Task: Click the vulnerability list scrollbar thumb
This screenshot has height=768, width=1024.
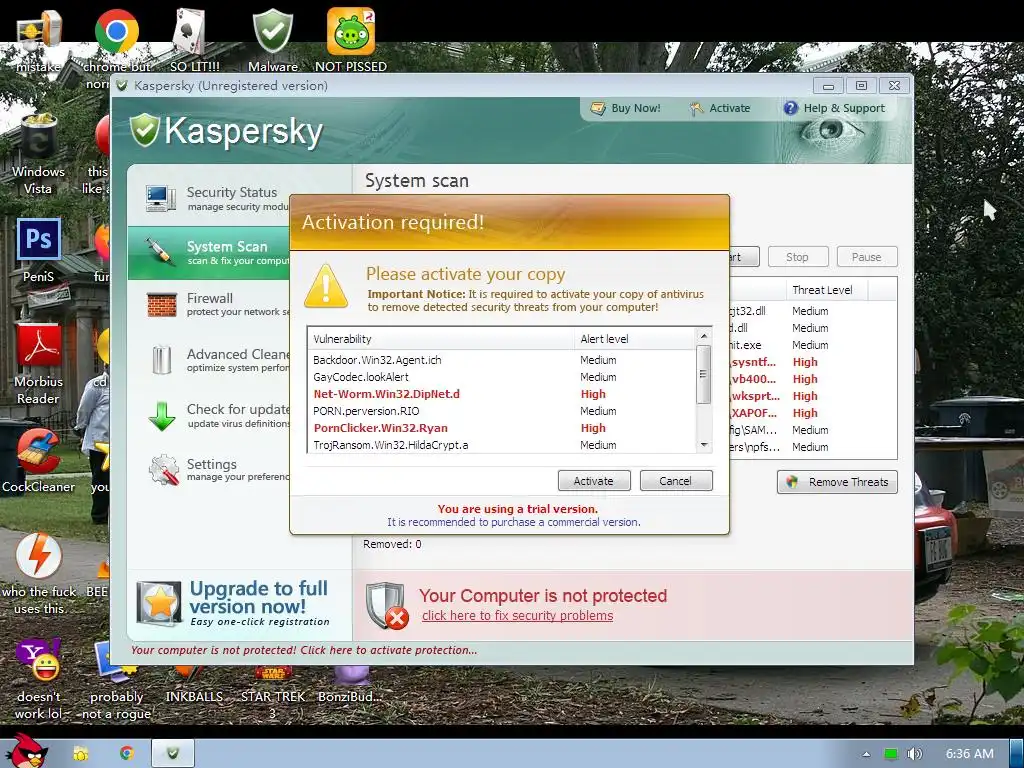Action: (x=703, y=374)
